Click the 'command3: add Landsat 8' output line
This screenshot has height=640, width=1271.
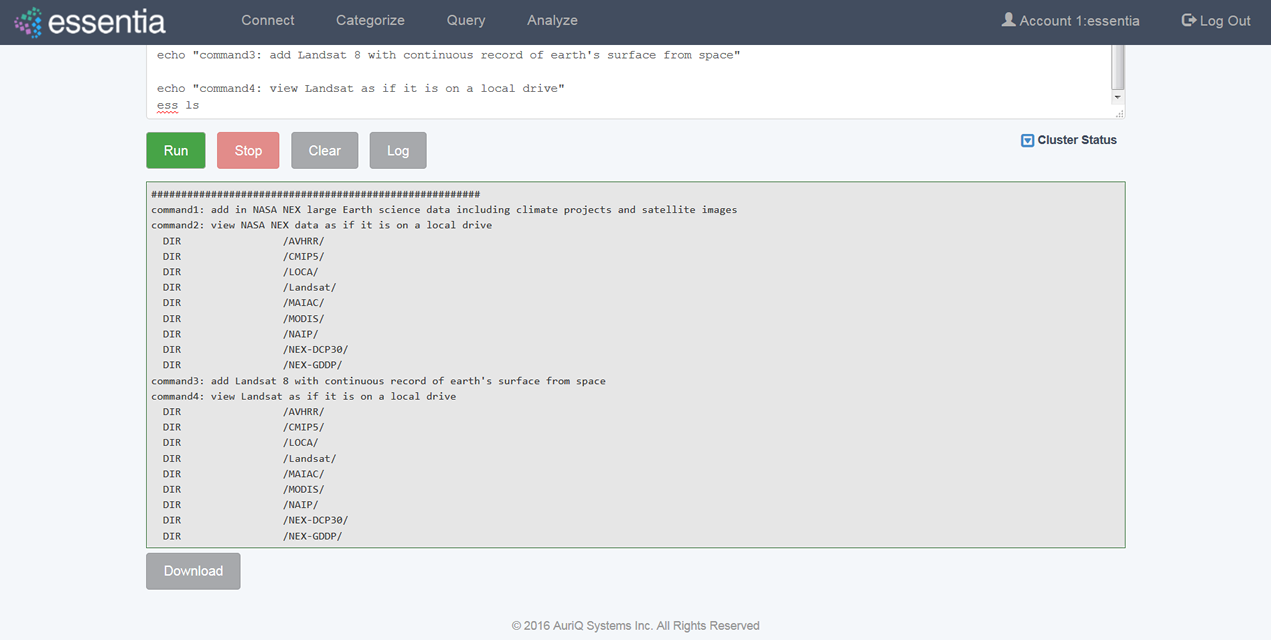tap(378, 381)
